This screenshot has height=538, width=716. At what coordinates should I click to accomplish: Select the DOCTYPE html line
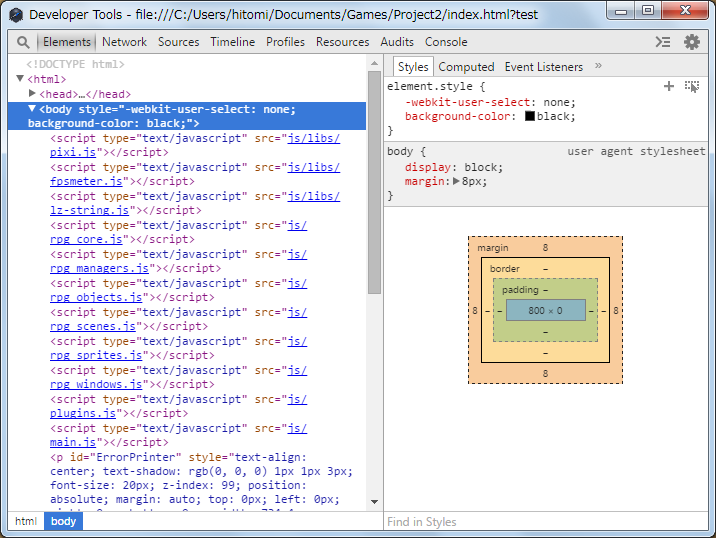[76, 64]
